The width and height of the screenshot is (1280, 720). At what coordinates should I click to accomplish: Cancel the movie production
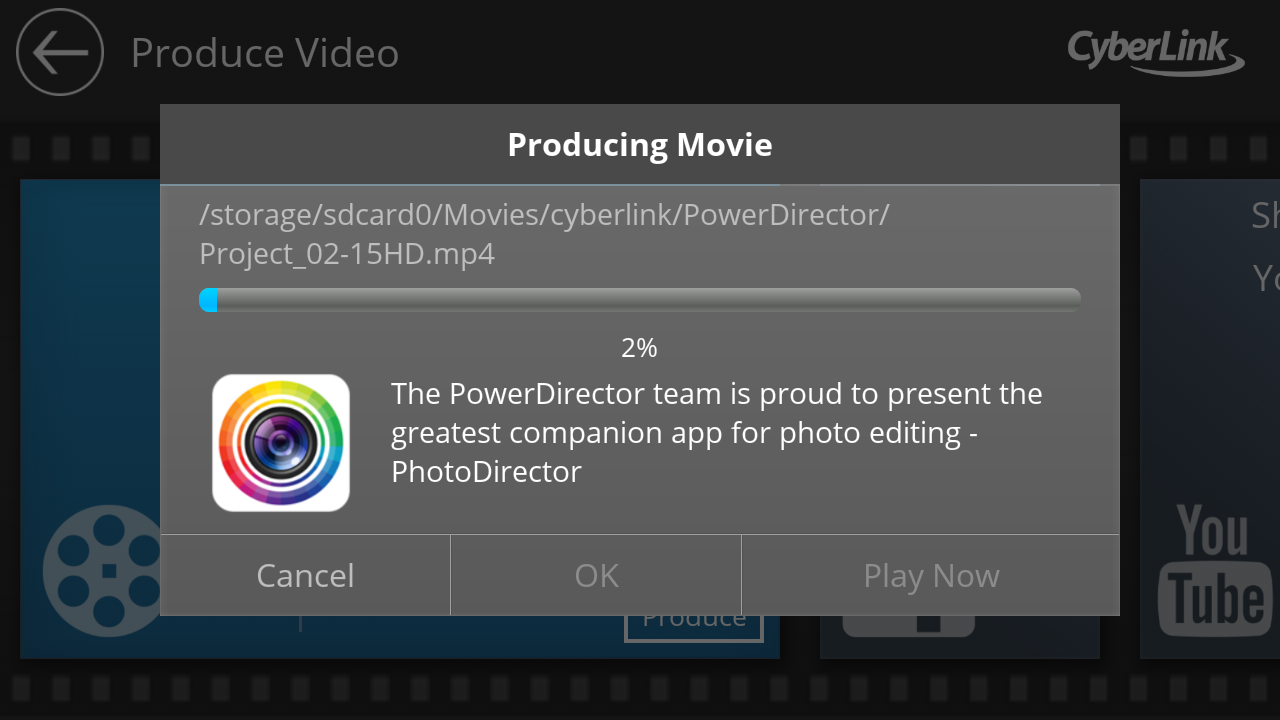(x=305, y=575)
